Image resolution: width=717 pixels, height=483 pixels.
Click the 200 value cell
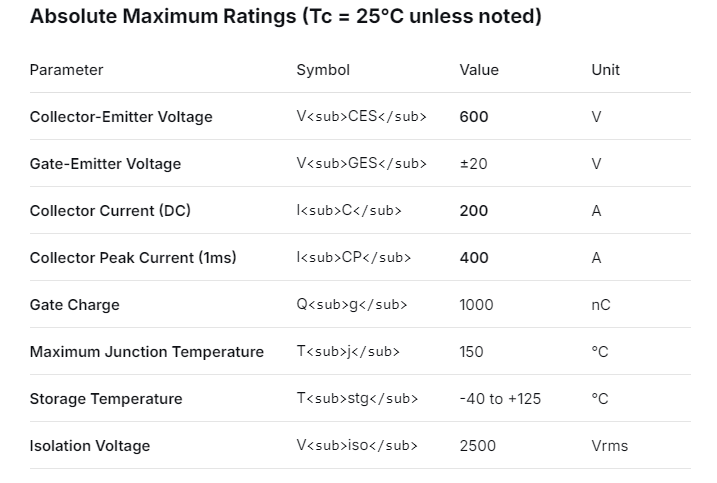tap(474, 211)
